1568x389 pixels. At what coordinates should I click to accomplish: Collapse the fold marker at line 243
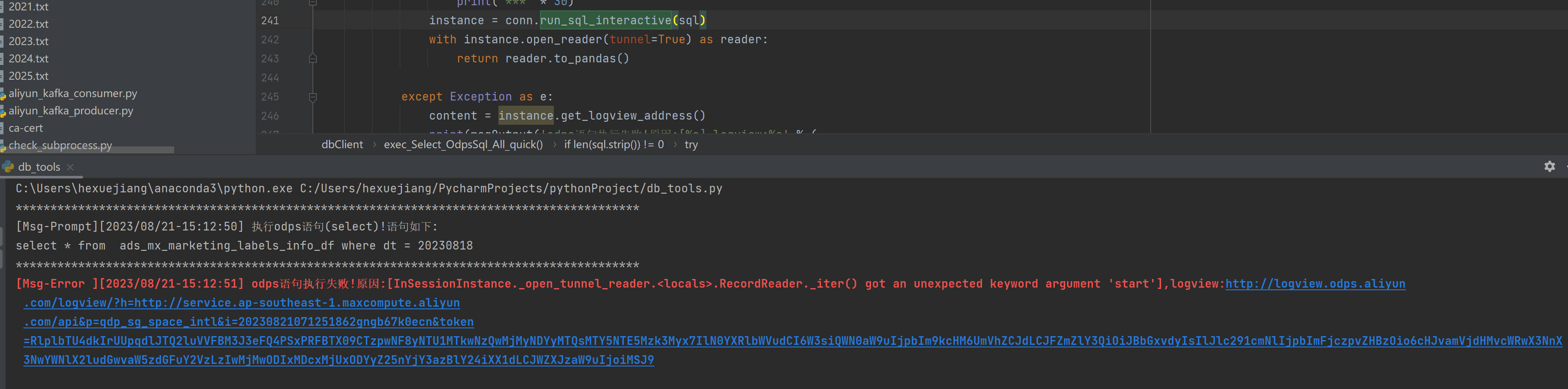tap(313, 58)
